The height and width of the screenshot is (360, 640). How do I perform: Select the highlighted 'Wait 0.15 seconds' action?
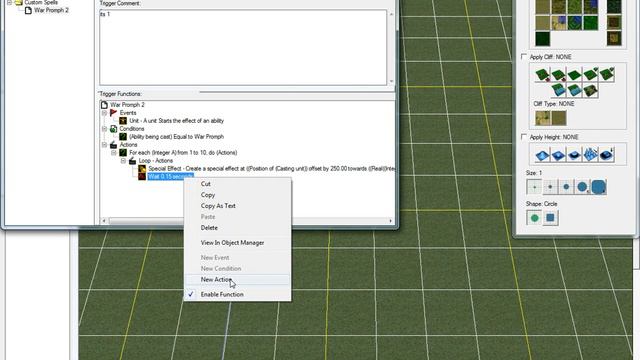pos(170,176)
